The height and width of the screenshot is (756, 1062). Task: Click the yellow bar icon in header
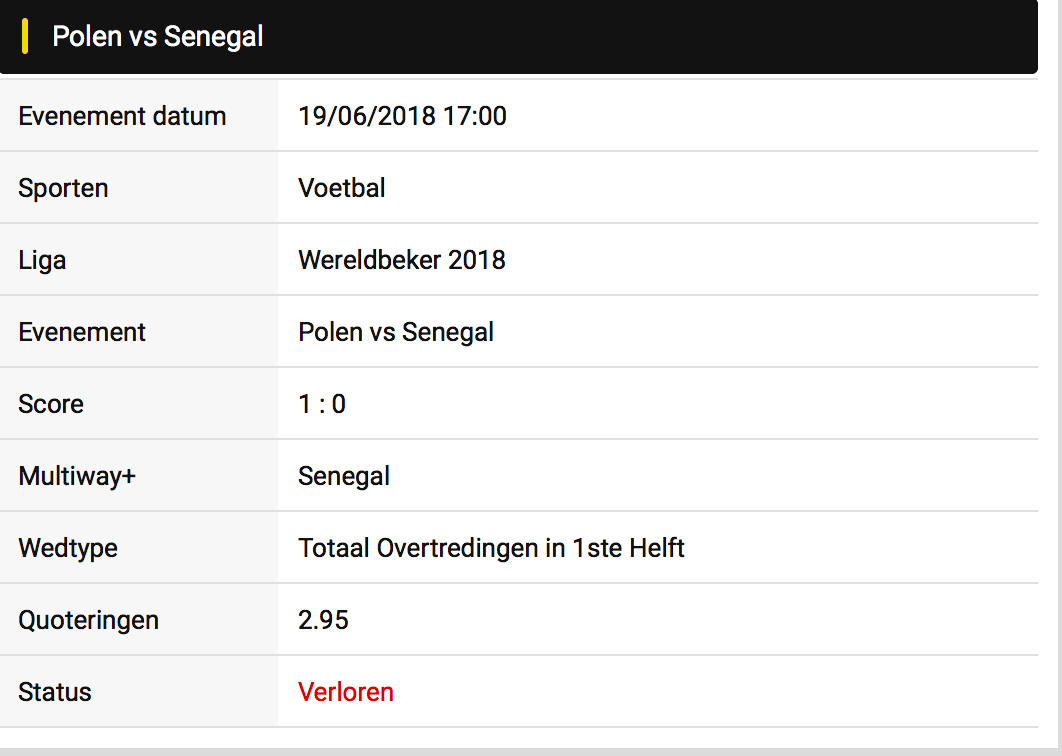[25, 37]
